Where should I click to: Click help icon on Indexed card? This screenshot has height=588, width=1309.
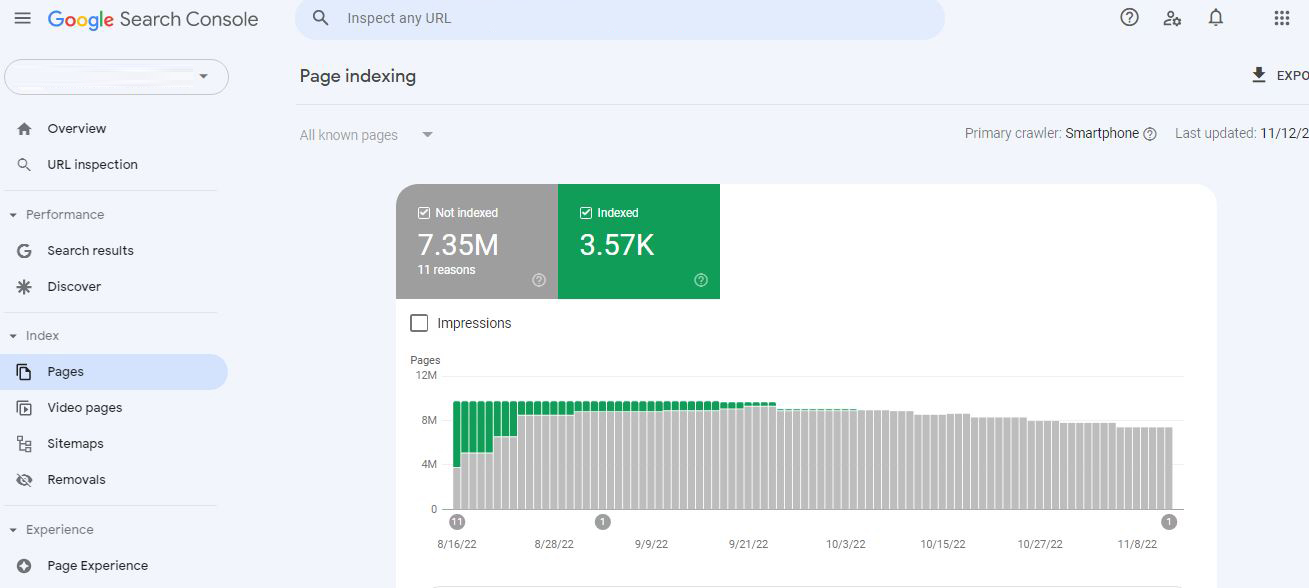click(701, 280)
